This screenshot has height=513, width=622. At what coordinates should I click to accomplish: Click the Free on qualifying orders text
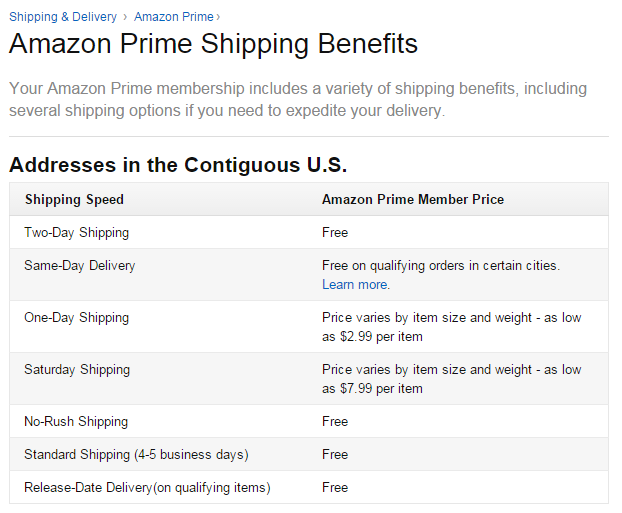pyautogui.click(x=441, y=266)
